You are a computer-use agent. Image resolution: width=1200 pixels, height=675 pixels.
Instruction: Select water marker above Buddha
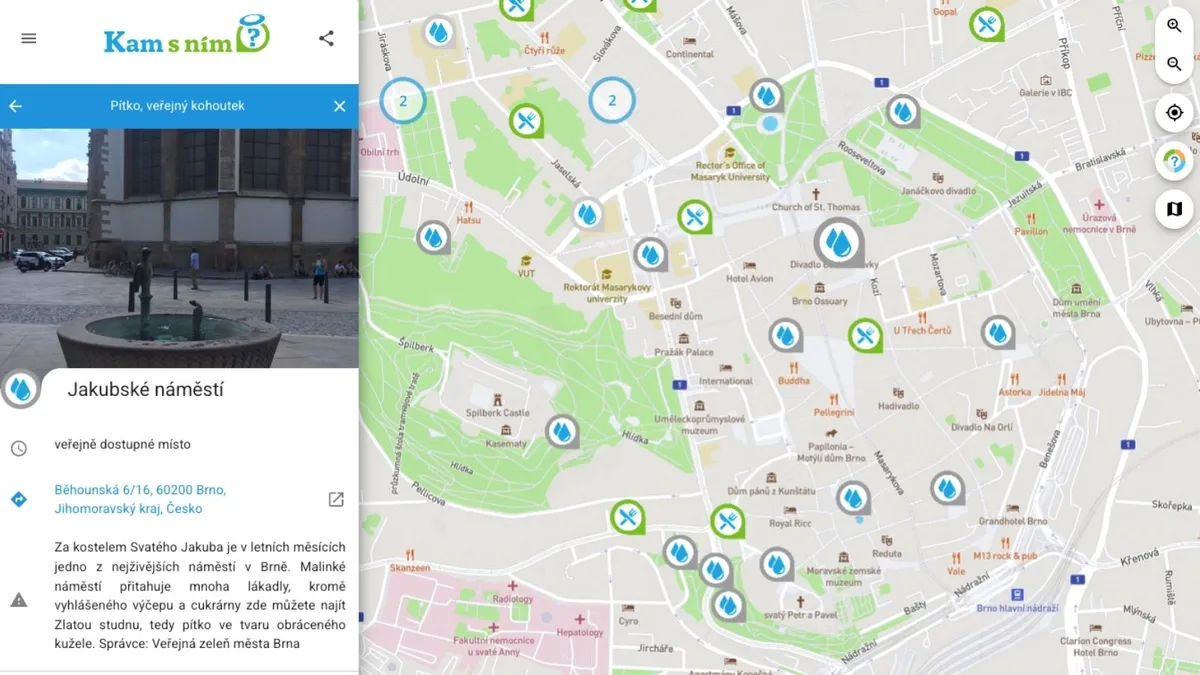786,335
